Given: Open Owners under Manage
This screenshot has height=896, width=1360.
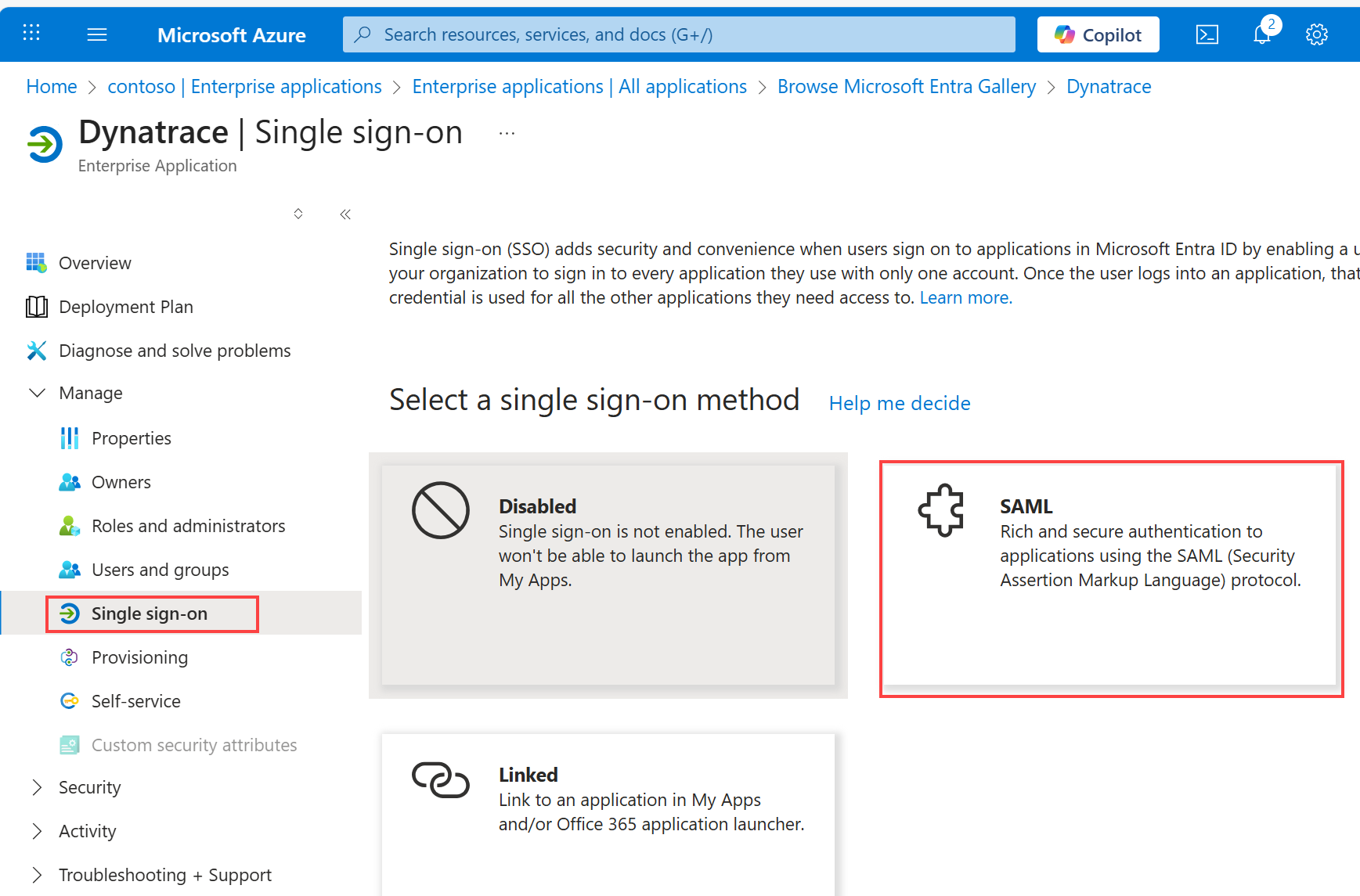Looking at the screenshot, I should (x=121, y=482).
